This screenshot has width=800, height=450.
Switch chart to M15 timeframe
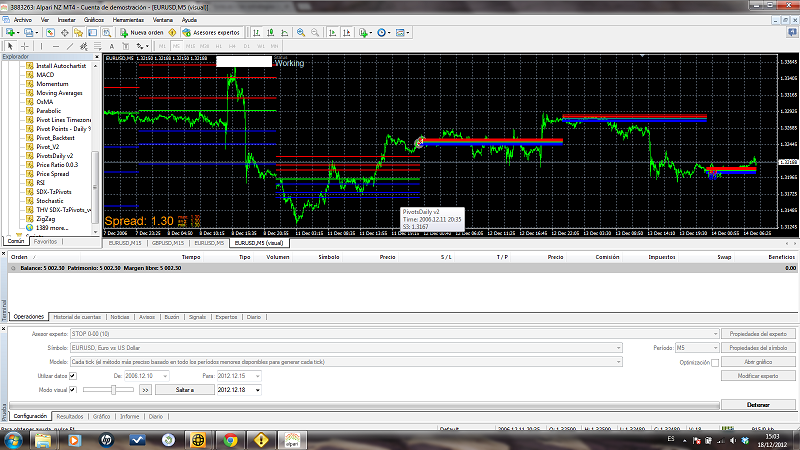click(x=189, y=46)
